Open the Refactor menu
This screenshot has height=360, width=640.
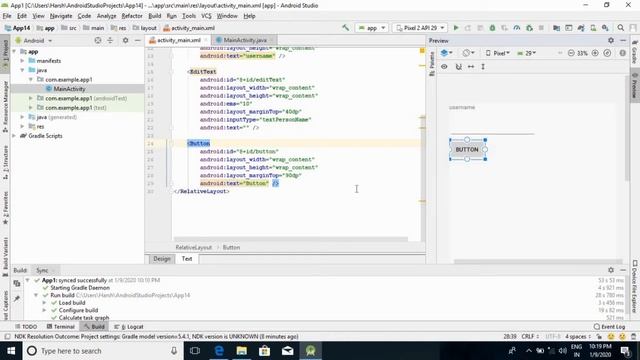[x=132, y=16]
